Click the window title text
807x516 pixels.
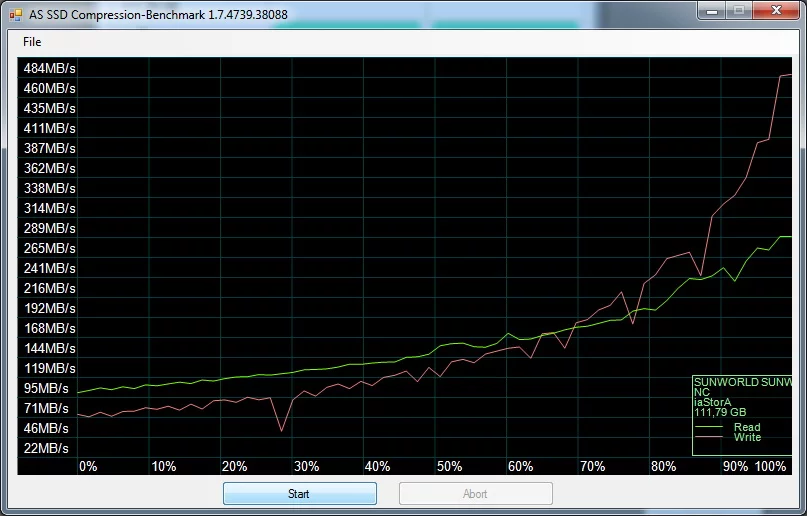tap(158, 14)
